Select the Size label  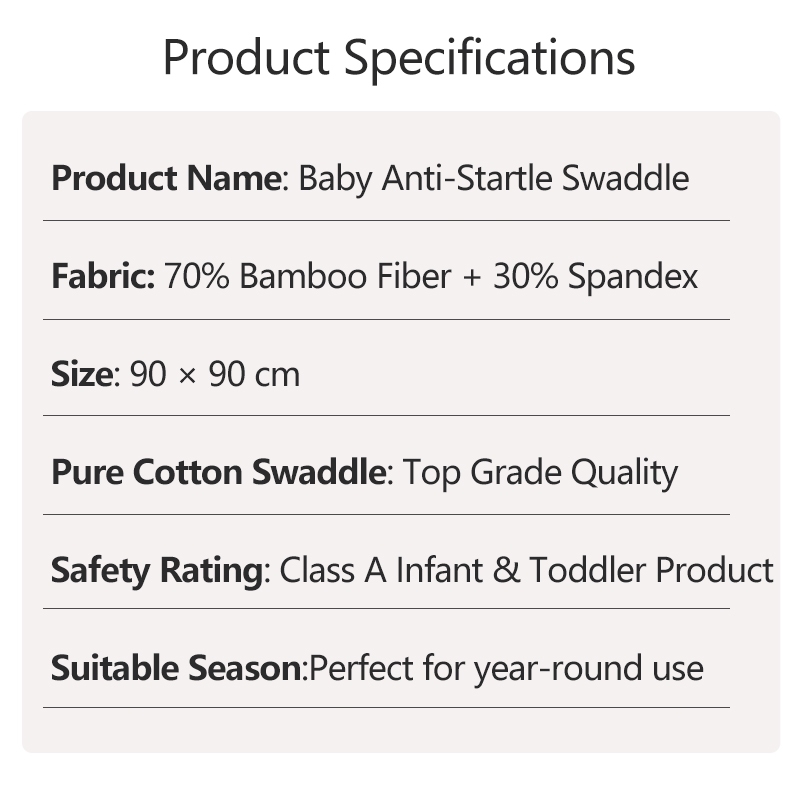[82, 374]
